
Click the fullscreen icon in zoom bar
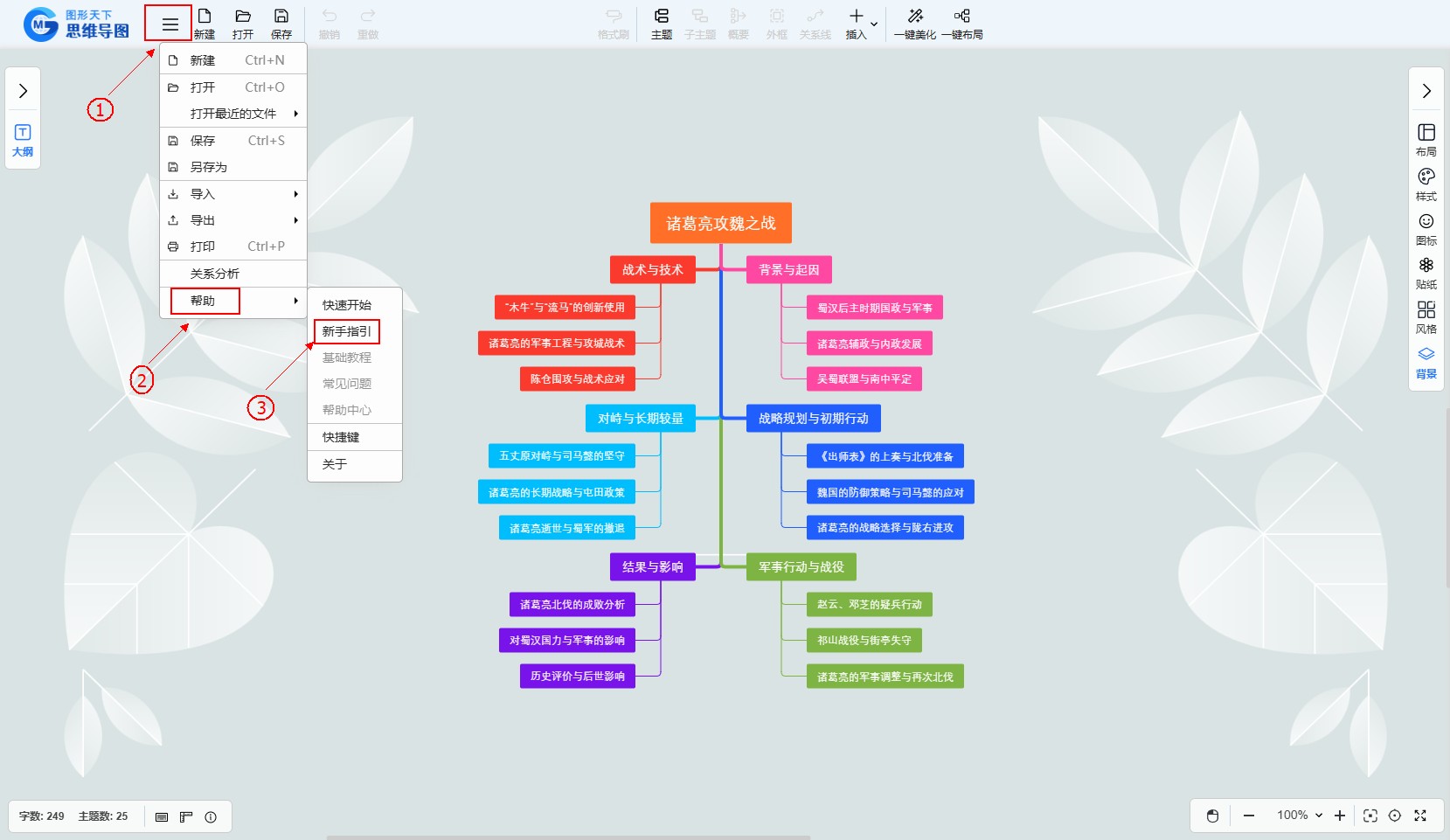tap(1420, 816)
